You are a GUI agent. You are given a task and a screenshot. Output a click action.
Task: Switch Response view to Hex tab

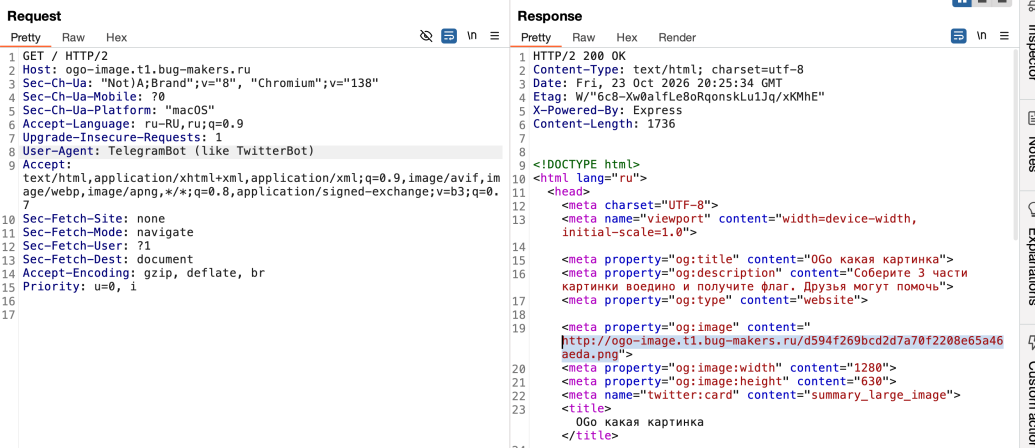coord(626,38)
